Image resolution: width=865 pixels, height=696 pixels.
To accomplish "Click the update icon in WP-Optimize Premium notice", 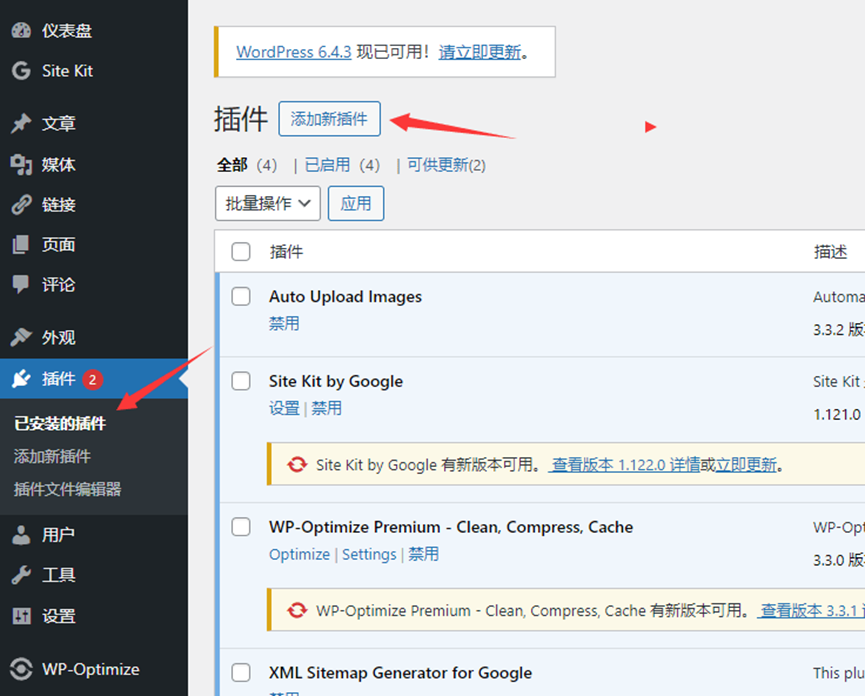I will 297,611.
